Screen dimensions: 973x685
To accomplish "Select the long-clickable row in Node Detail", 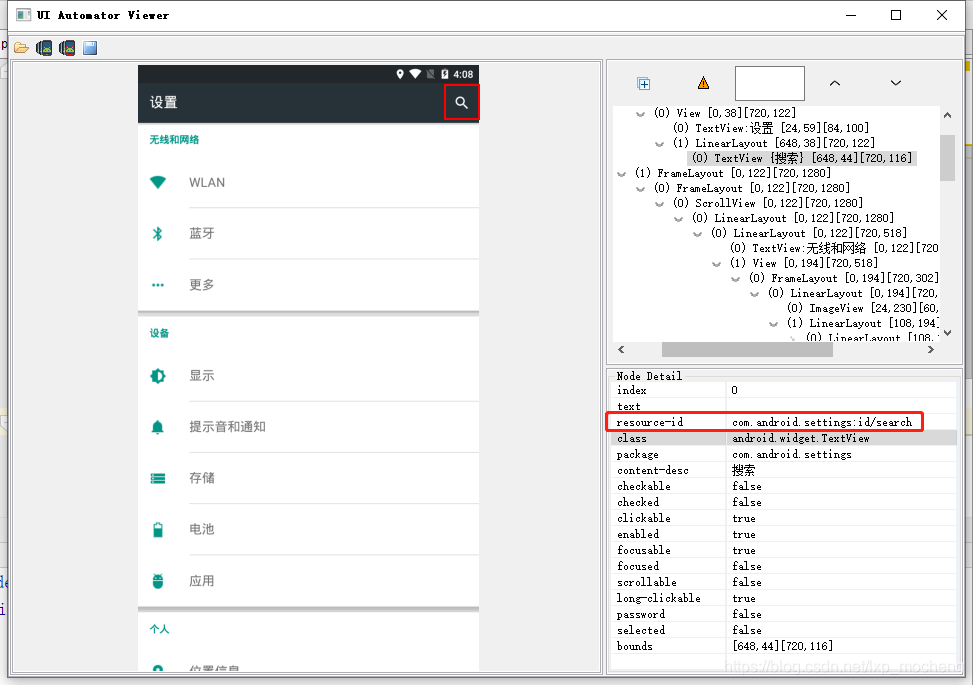I will click(x=784, y=598).
